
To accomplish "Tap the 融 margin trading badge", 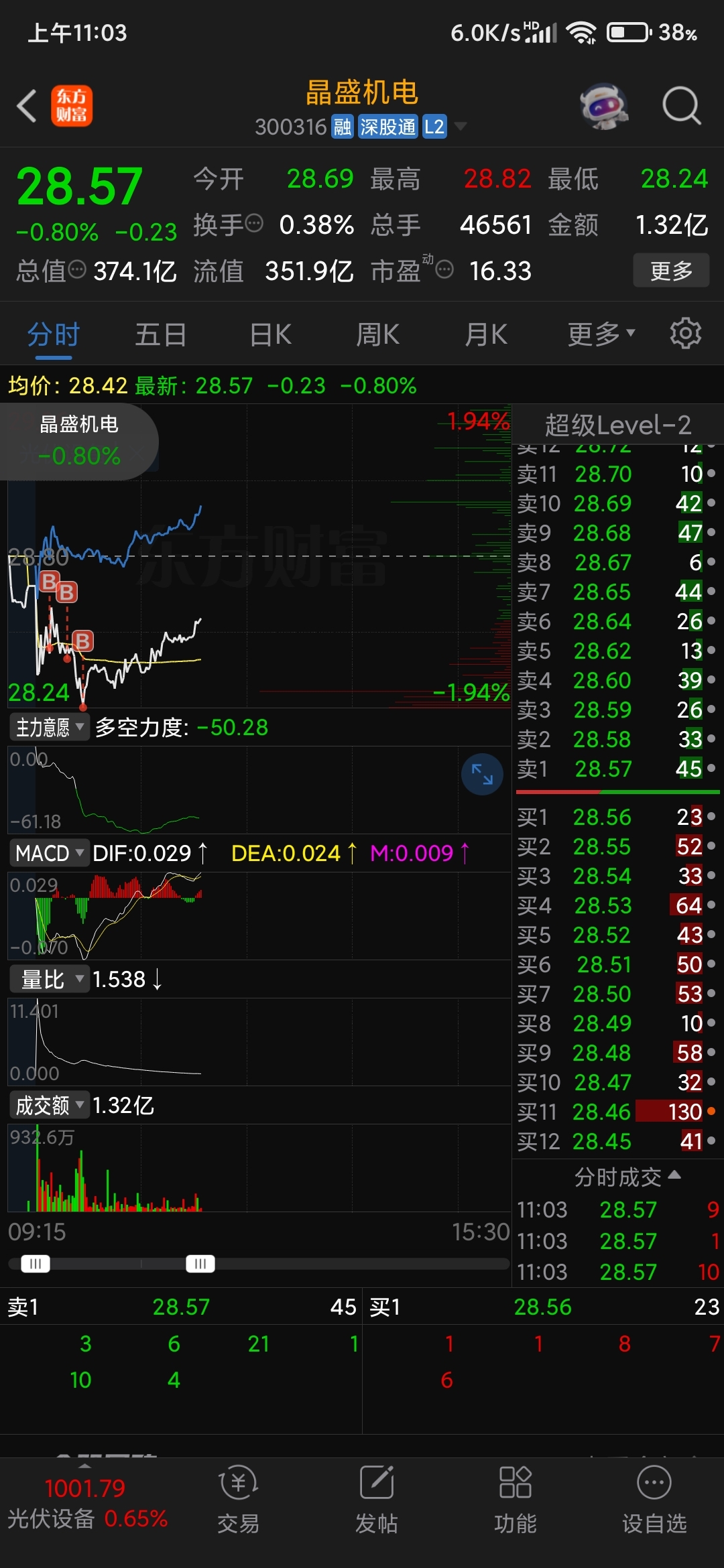I will (343, 127).
